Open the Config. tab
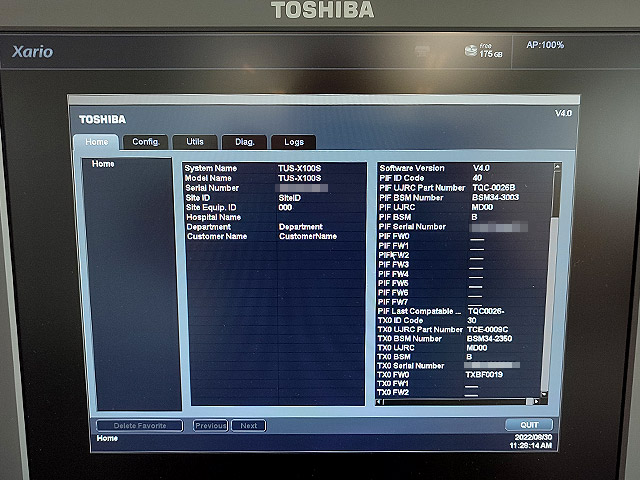The height and width of the screenshot is (480, 640). click(x=146, y=142)
